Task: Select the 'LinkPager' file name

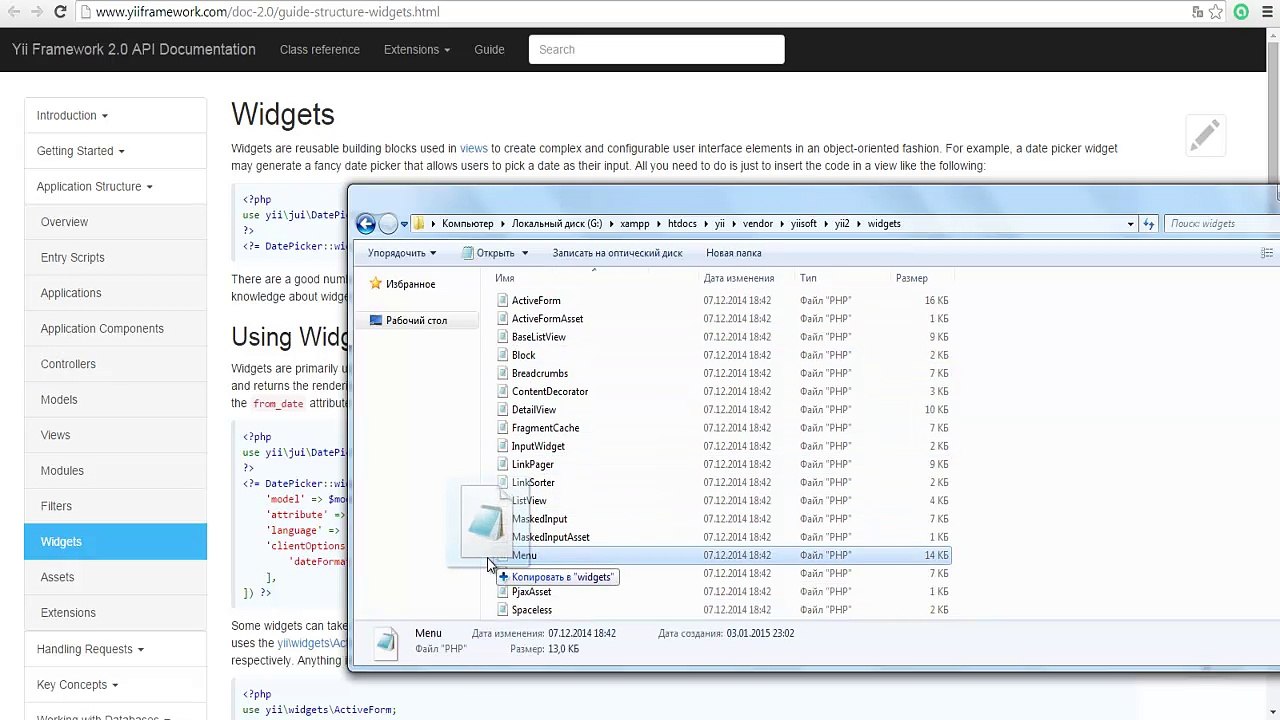Action: tap(532, 464)
